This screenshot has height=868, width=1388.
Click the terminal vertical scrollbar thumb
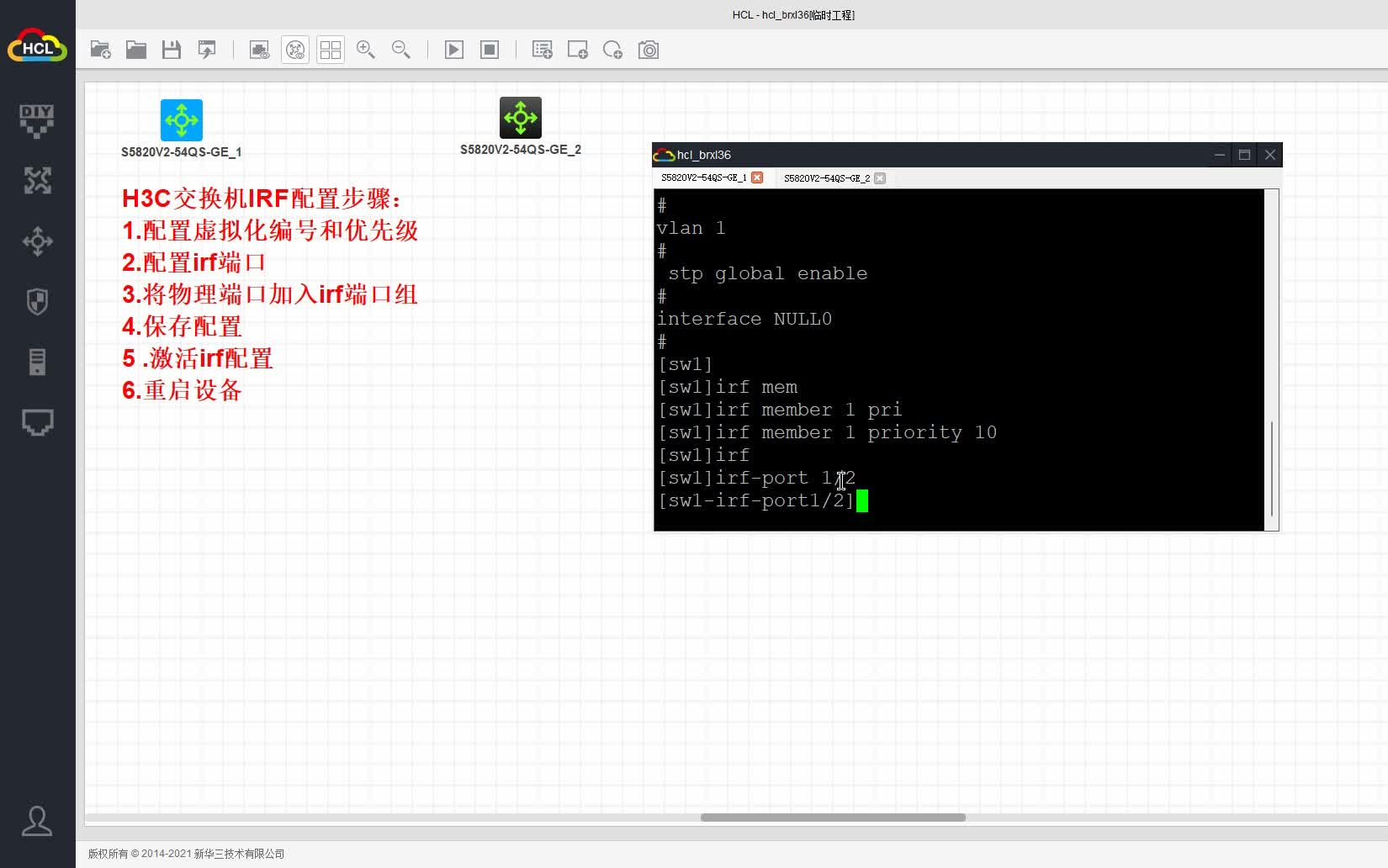coord(1272,468)
